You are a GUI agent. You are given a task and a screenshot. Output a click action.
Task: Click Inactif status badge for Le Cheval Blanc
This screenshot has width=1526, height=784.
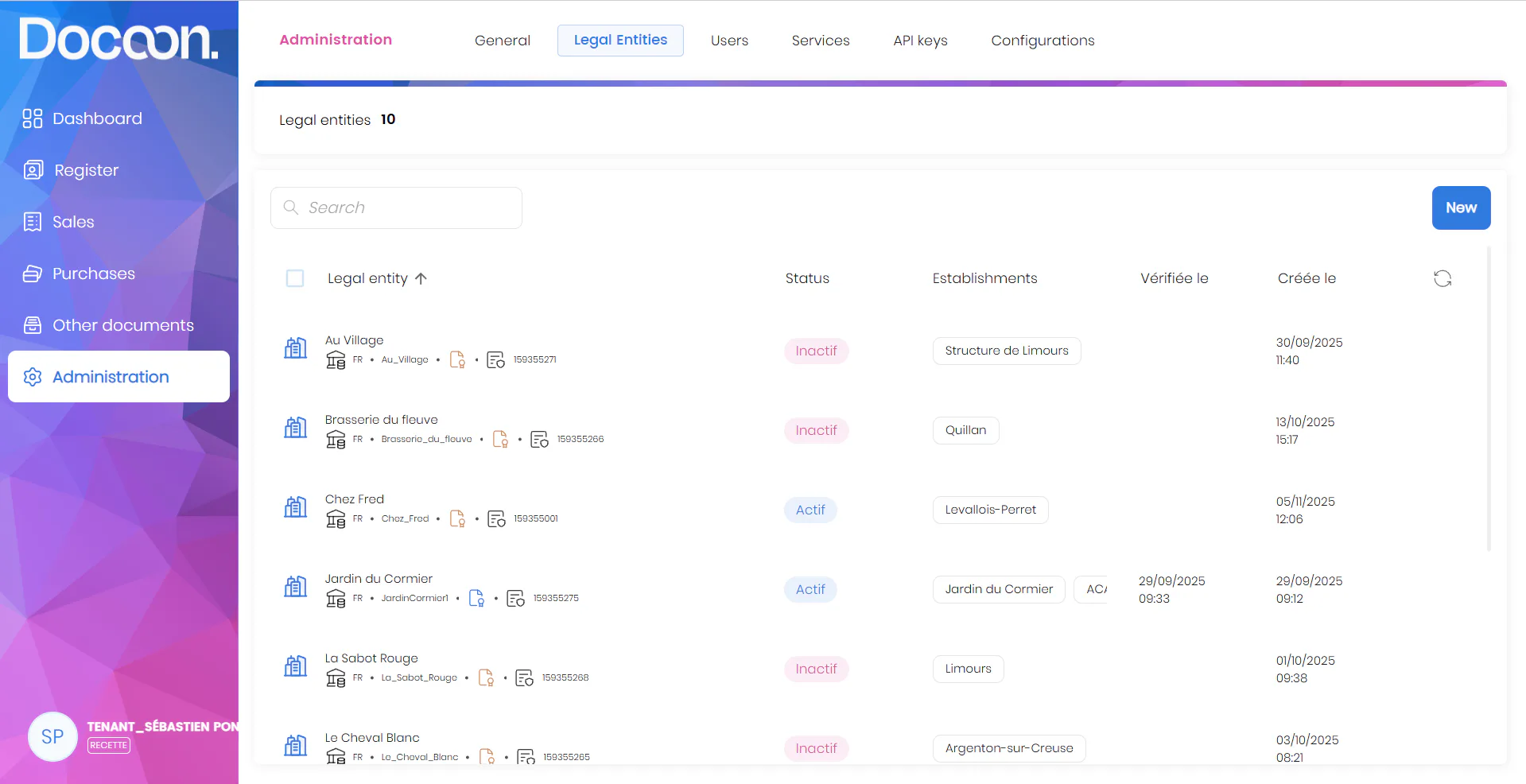pos(817,748)
